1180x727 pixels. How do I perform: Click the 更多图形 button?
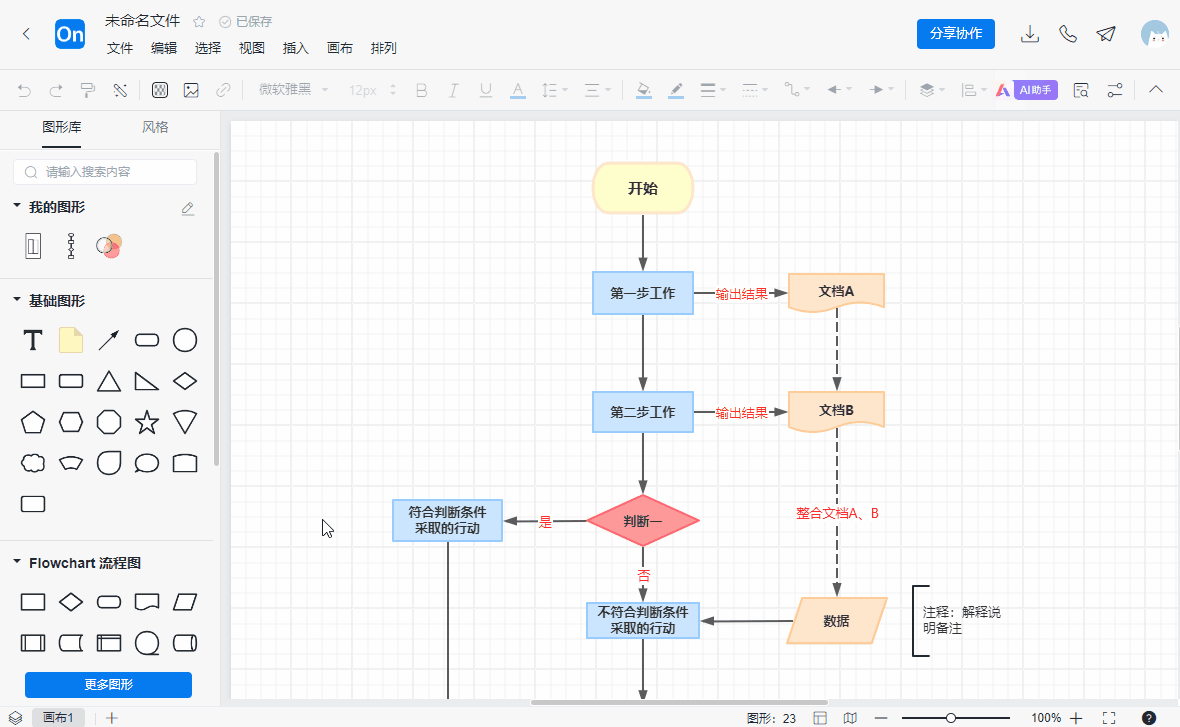[x=108, y=685]
